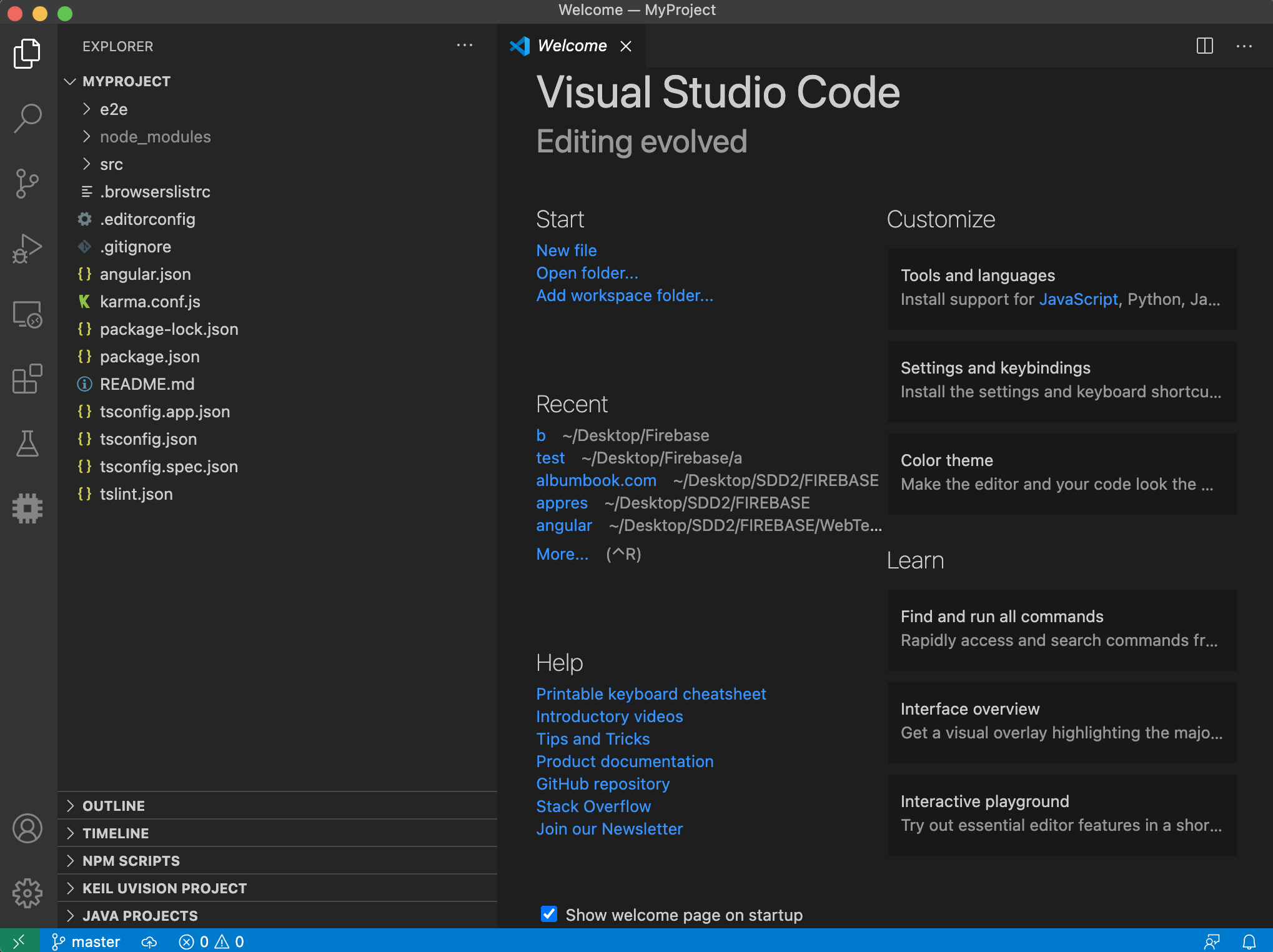Expand the src folder
This screenshot has width=1273, height=952.
click(x=111, y=164)
